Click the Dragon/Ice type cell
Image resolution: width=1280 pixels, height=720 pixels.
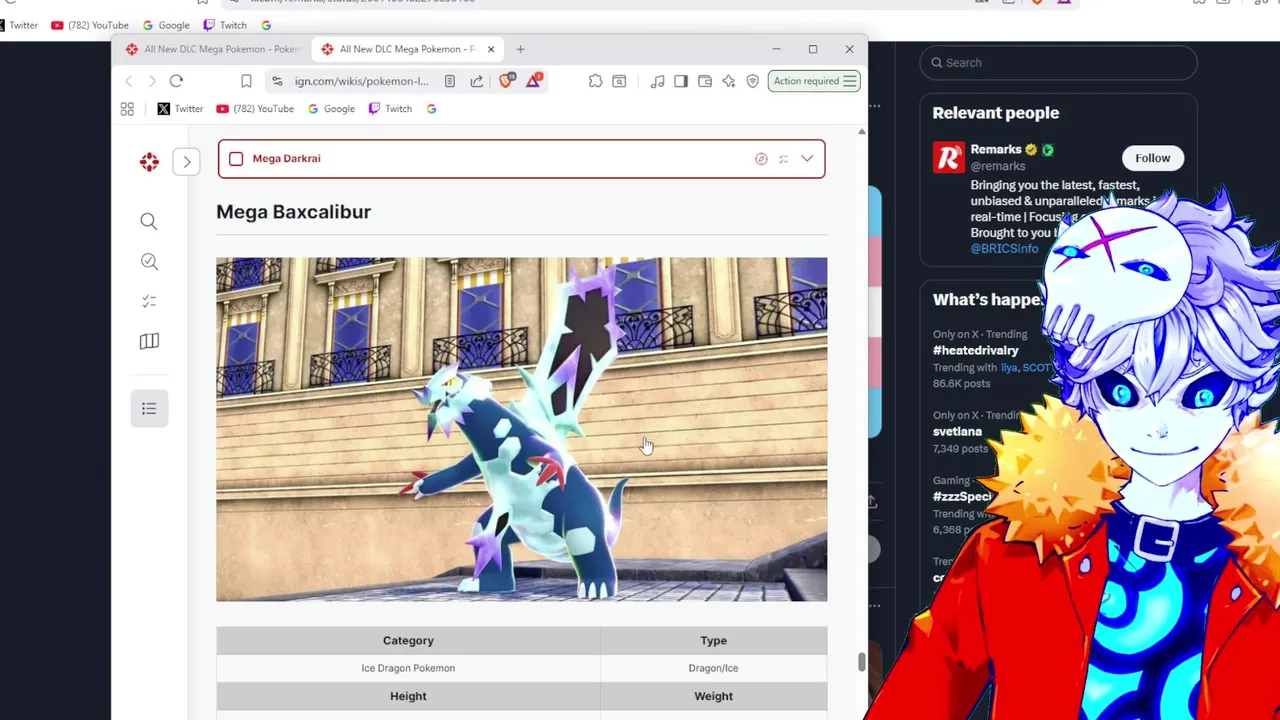click(713, 668)
